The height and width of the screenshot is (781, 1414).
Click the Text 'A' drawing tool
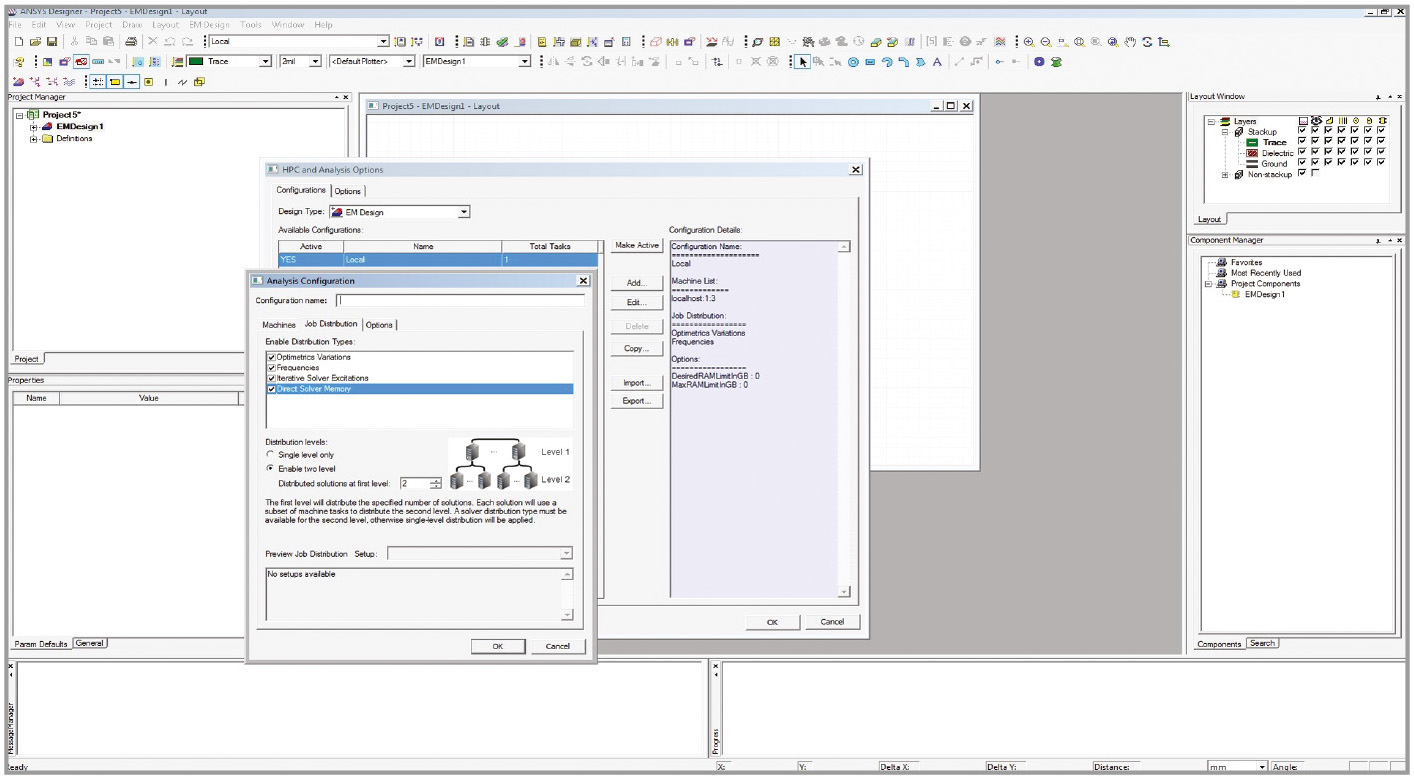(x=937, y=62)
